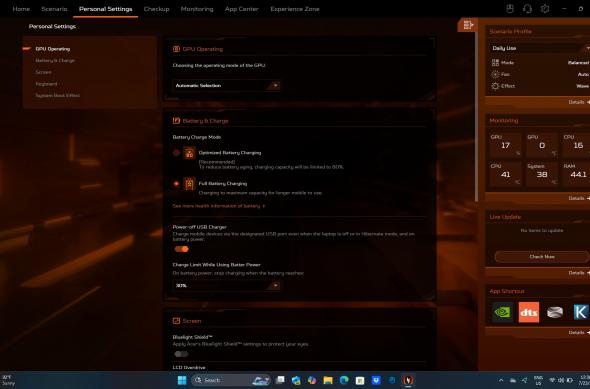
Task: Click the Fan icon in Scenario Profile
Action: coord(495,74)
